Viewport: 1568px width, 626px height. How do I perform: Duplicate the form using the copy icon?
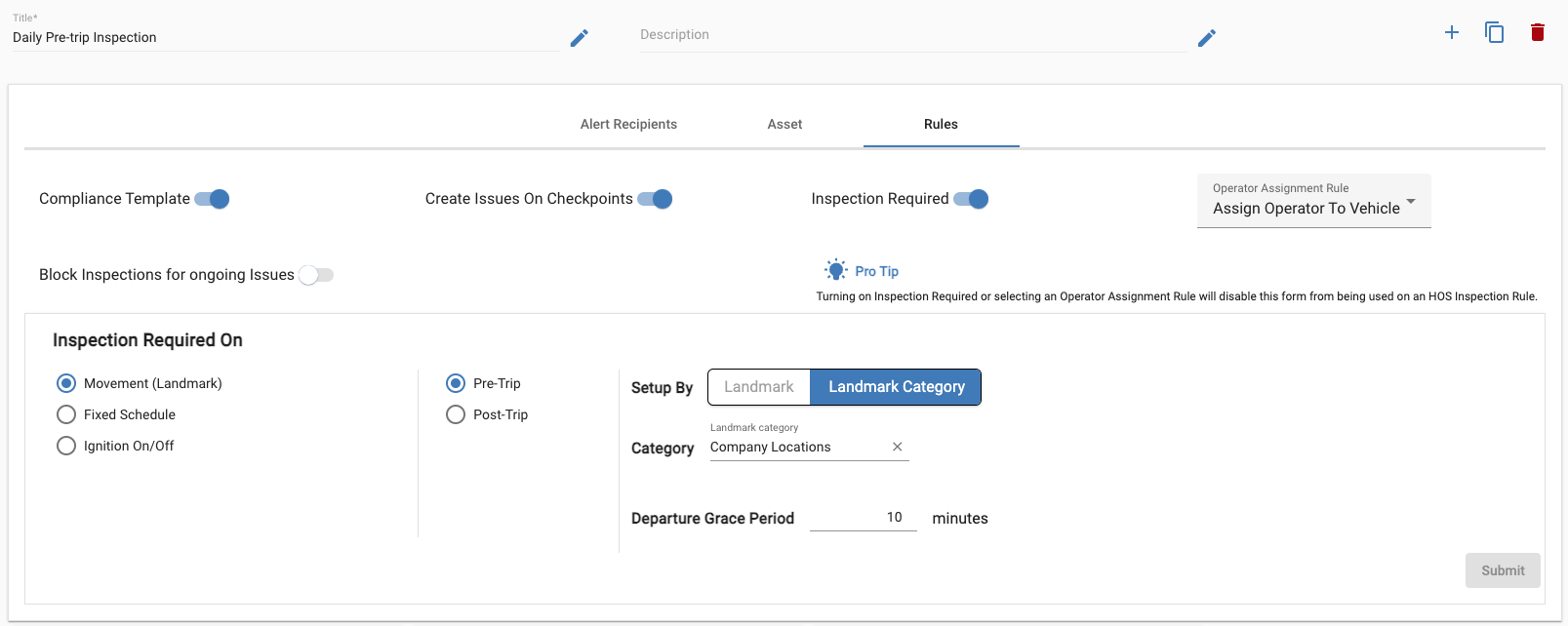point(1495,32)
